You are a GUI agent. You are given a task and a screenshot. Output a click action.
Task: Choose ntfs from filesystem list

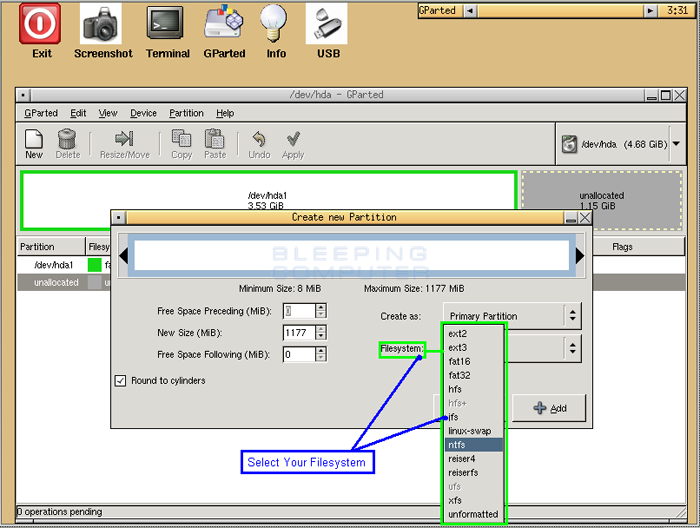[x=474, y=445]
